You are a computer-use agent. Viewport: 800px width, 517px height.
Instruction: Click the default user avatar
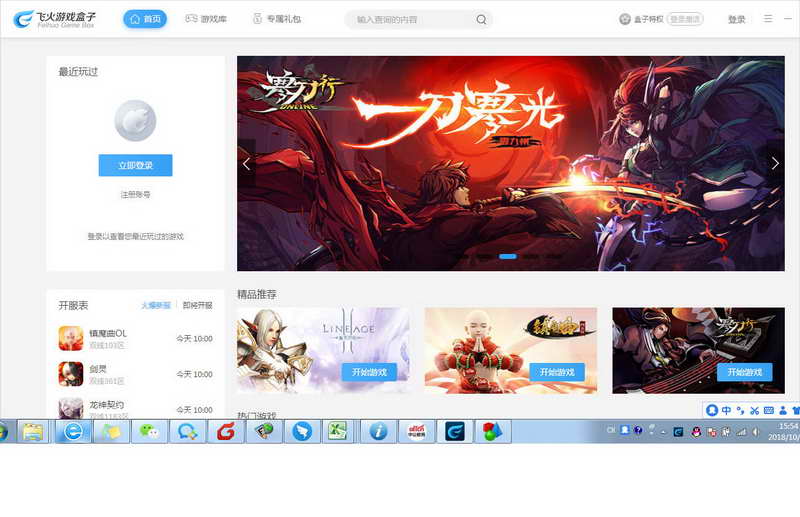click(135, 120)
